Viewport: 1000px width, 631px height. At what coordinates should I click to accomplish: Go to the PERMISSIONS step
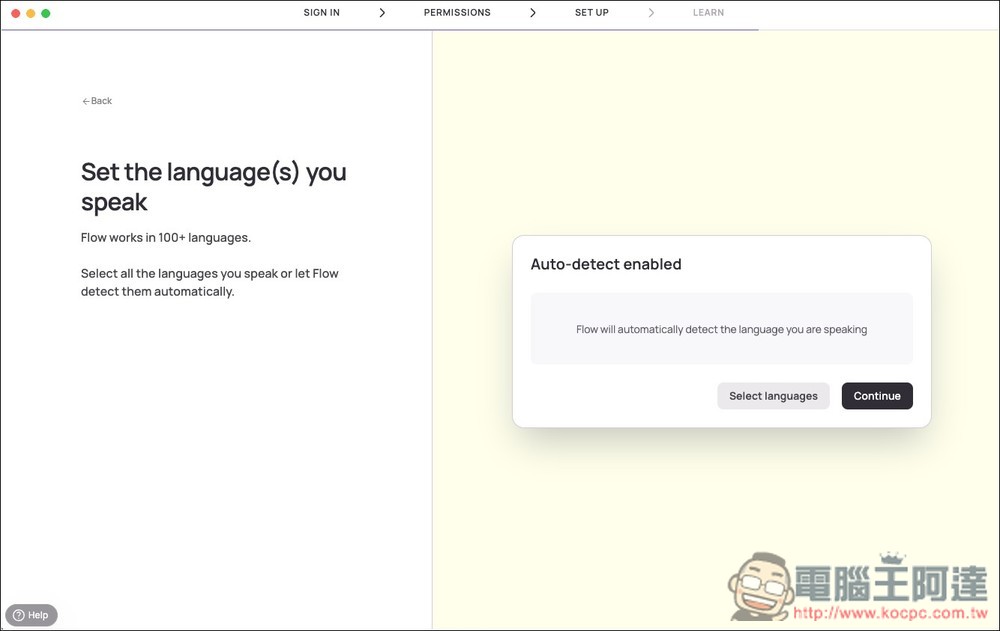click(x=457, y=13)
